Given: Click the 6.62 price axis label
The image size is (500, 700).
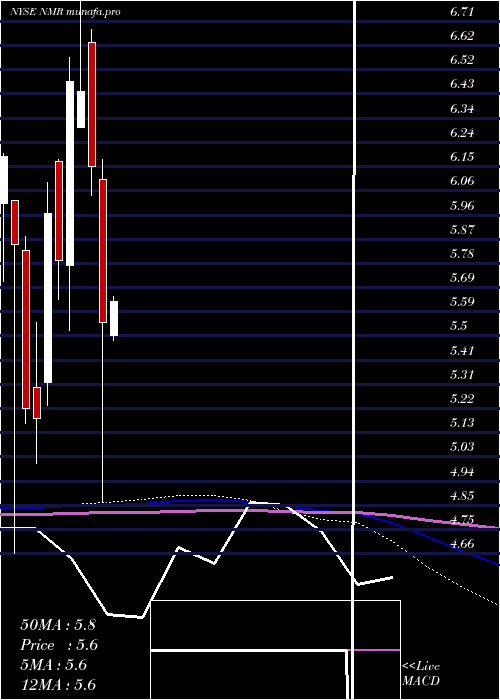Looking at the screenshot, I should click(462, 36).
